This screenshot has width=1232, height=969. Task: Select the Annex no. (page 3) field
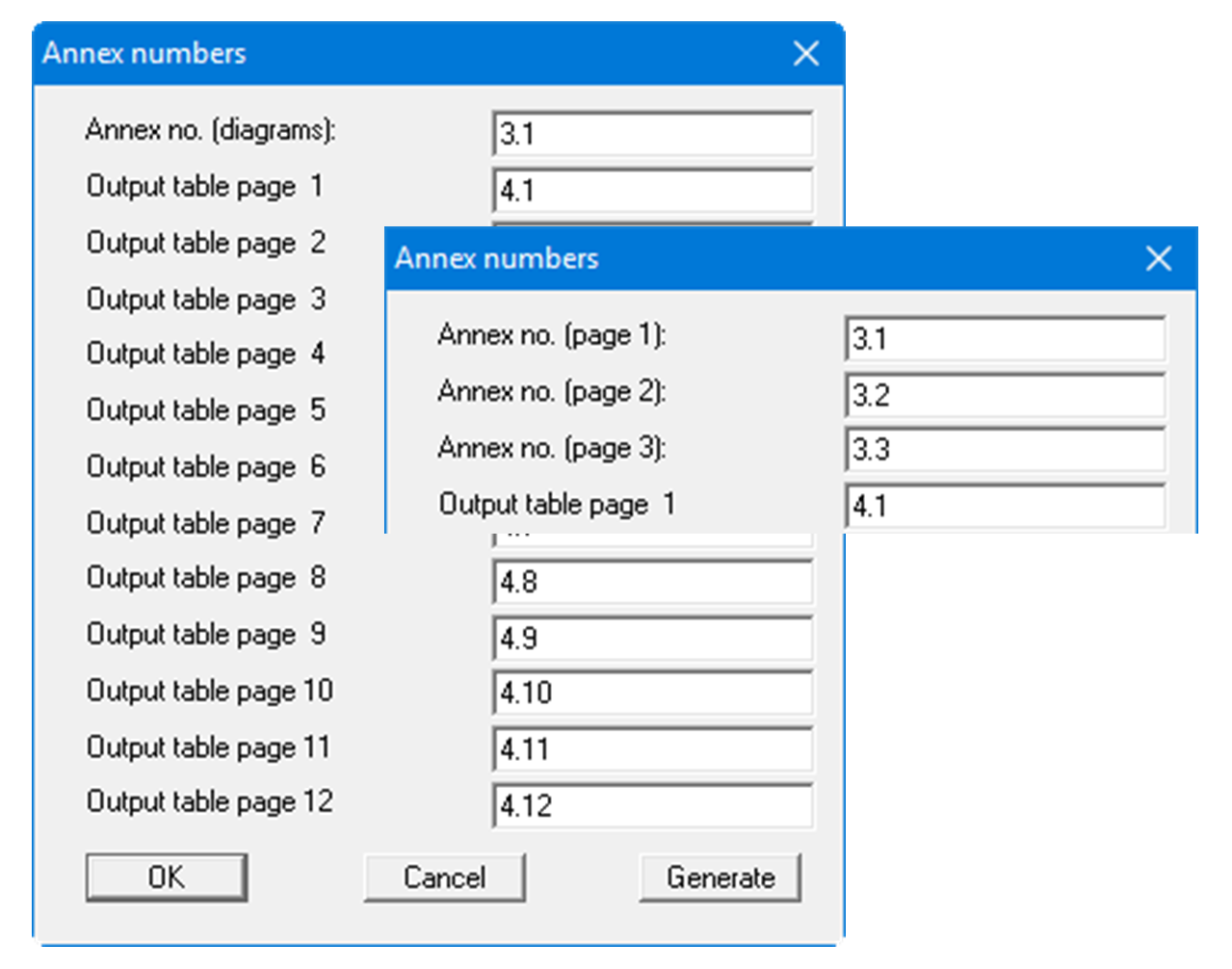tap(1006, 449)
